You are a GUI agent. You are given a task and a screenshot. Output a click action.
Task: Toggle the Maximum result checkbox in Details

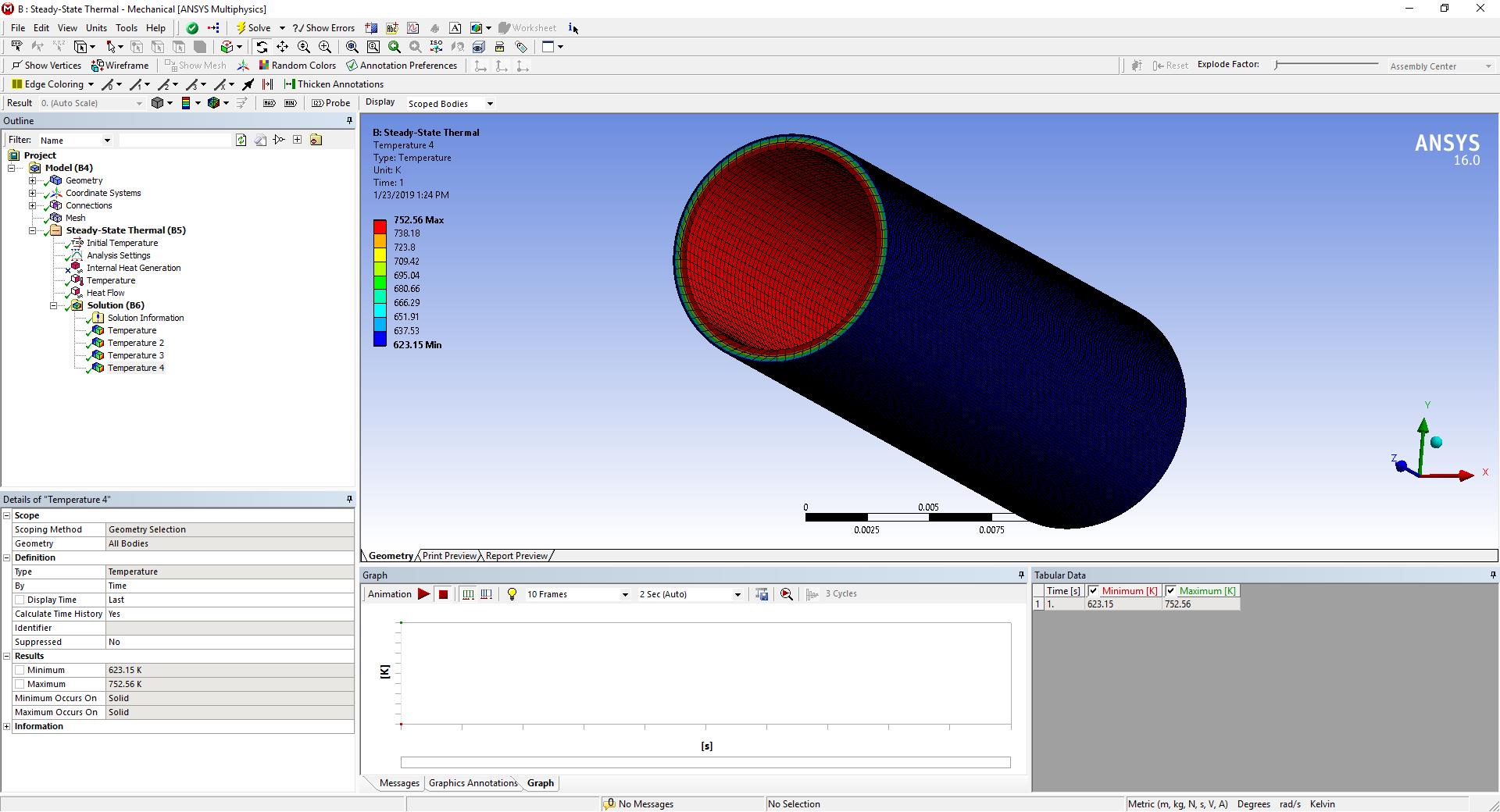coord(20,684)
